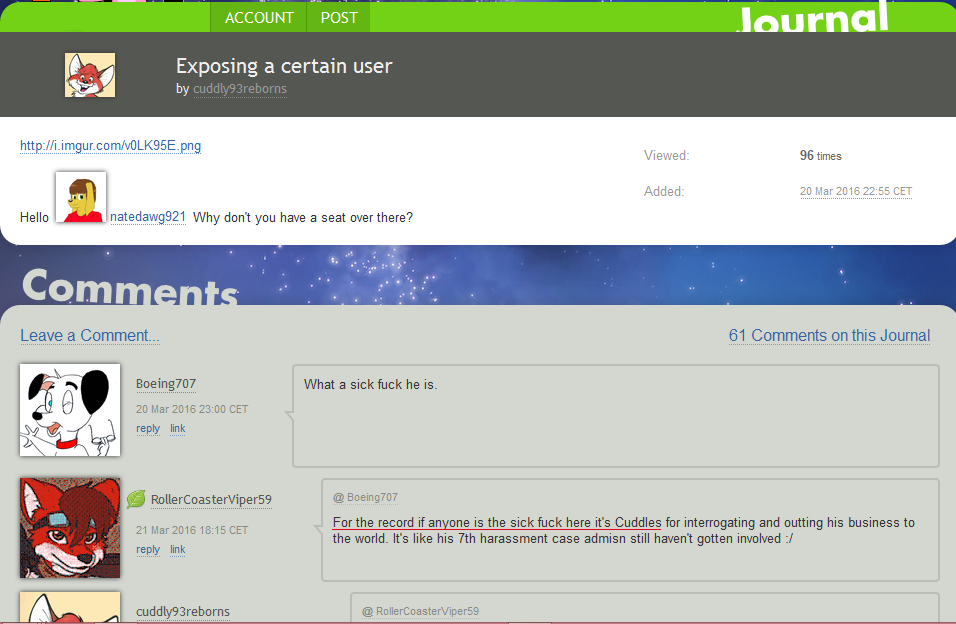Open the imgur link v0LK95E.png
956x624 pixels.
click(110, 146)
